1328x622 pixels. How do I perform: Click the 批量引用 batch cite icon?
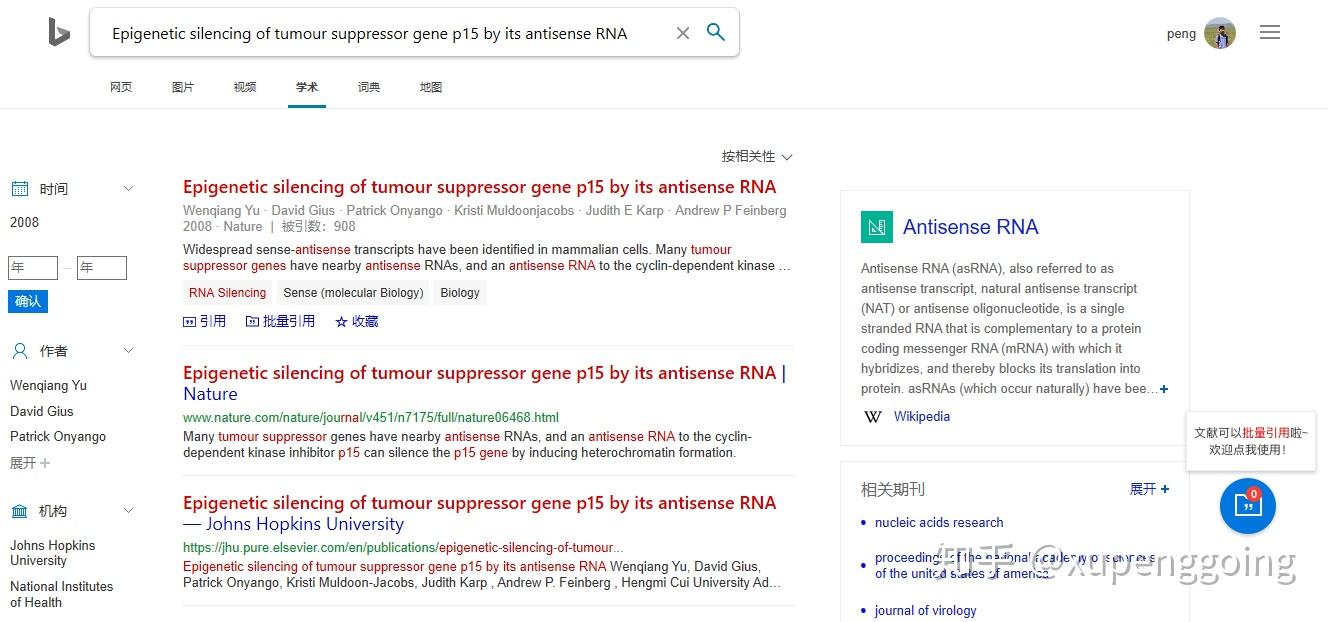[x=252, y=322]
